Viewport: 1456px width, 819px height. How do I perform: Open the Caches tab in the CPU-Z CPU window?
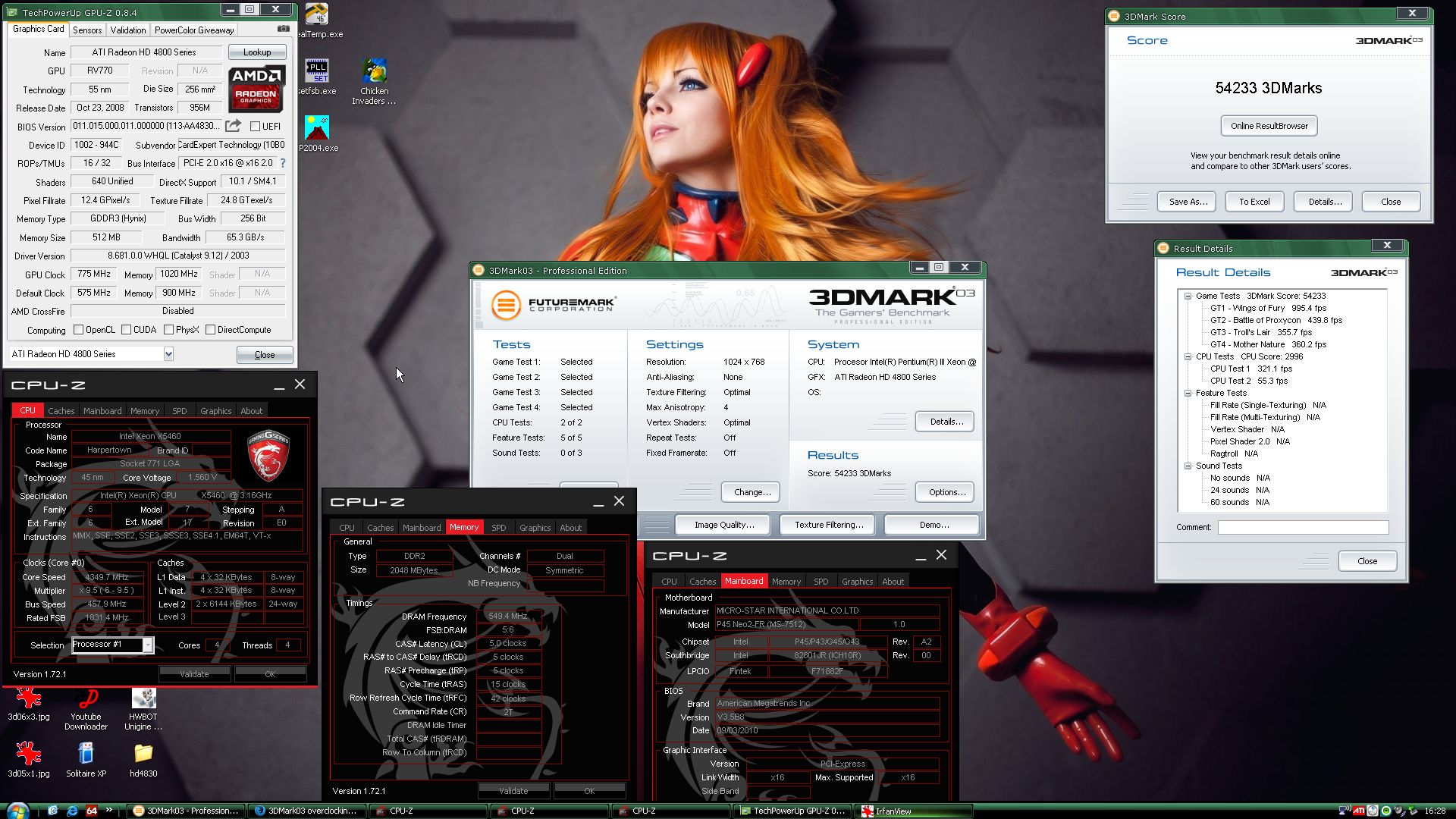point(61,411)
